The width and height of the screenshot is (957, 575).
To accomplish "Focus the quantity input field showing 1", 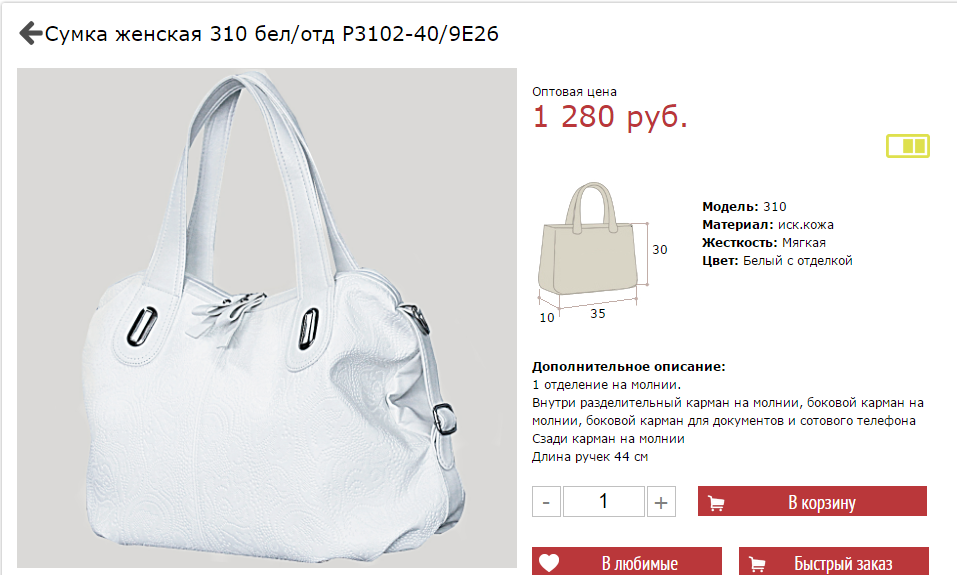I will click(x=604, y=502).
